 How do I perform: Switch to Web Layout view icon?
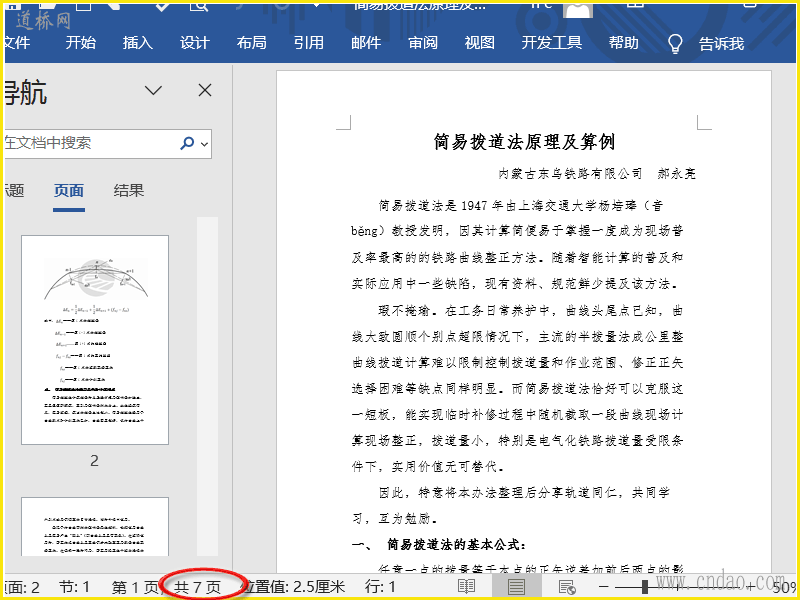coord(567,587)
